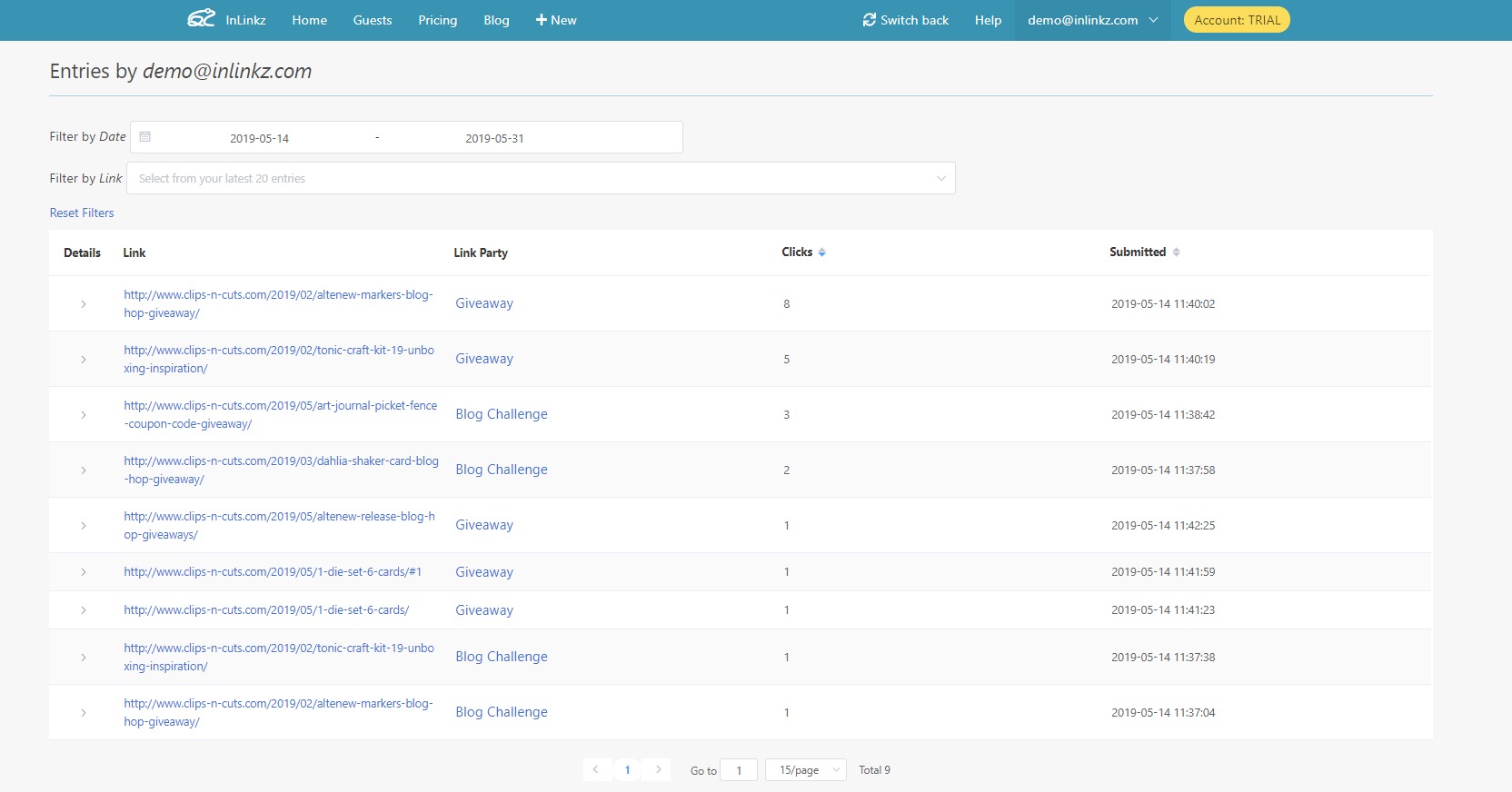
Task: Open the Pricing menu item
Action: (438, 20)
